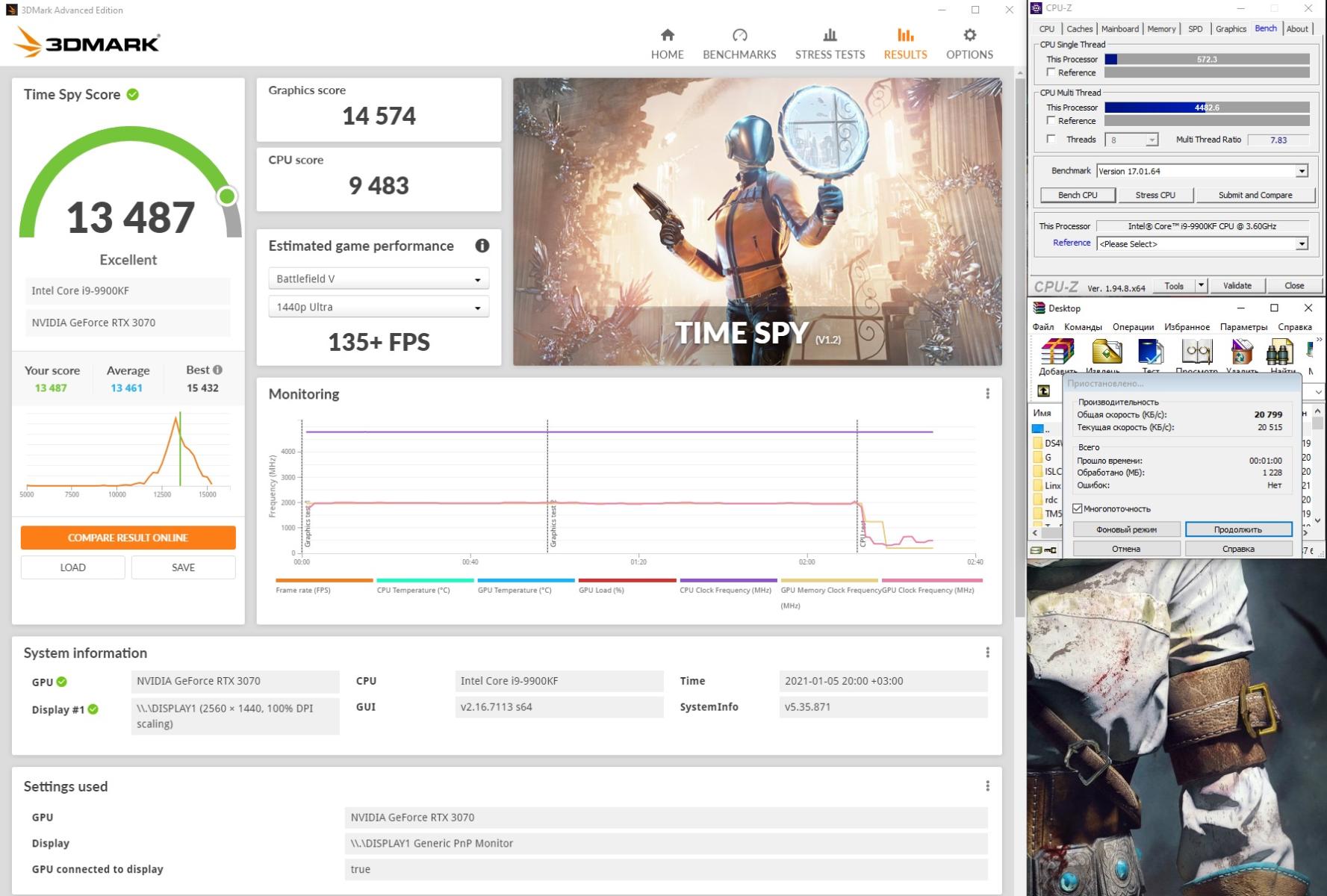Screen dimensions: 1327x896
Task: Click the Frame rate (FPS) orange legend swatch
Action: point(324,580)
